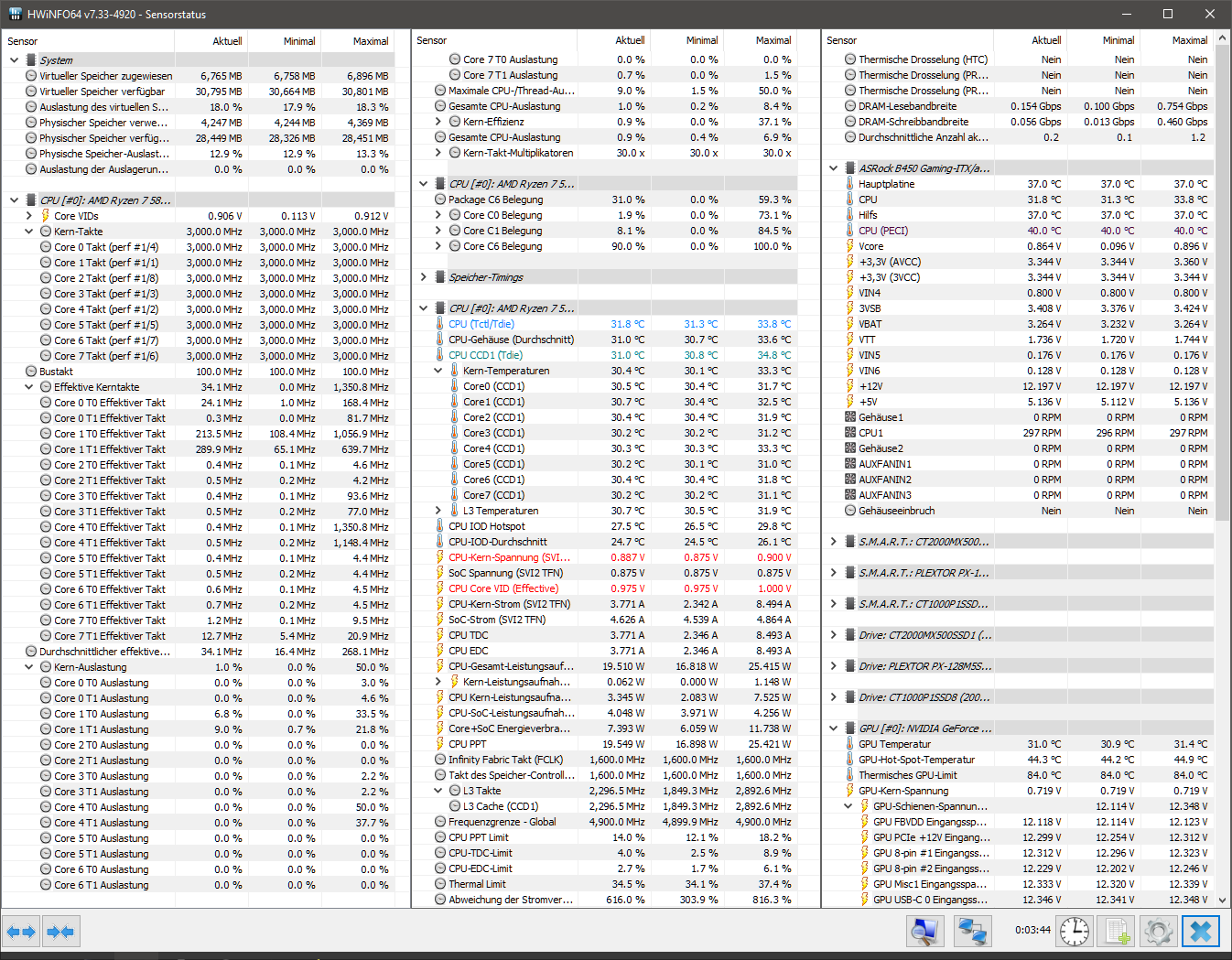1232x960 pixels.
Task: Open sensor settings gear icon
Action: point(1159,932)
